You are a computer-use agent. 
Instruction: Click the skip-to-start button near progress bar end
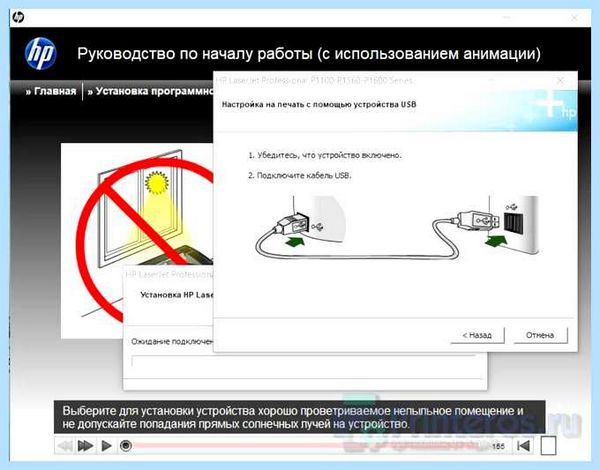click(523, 446)
